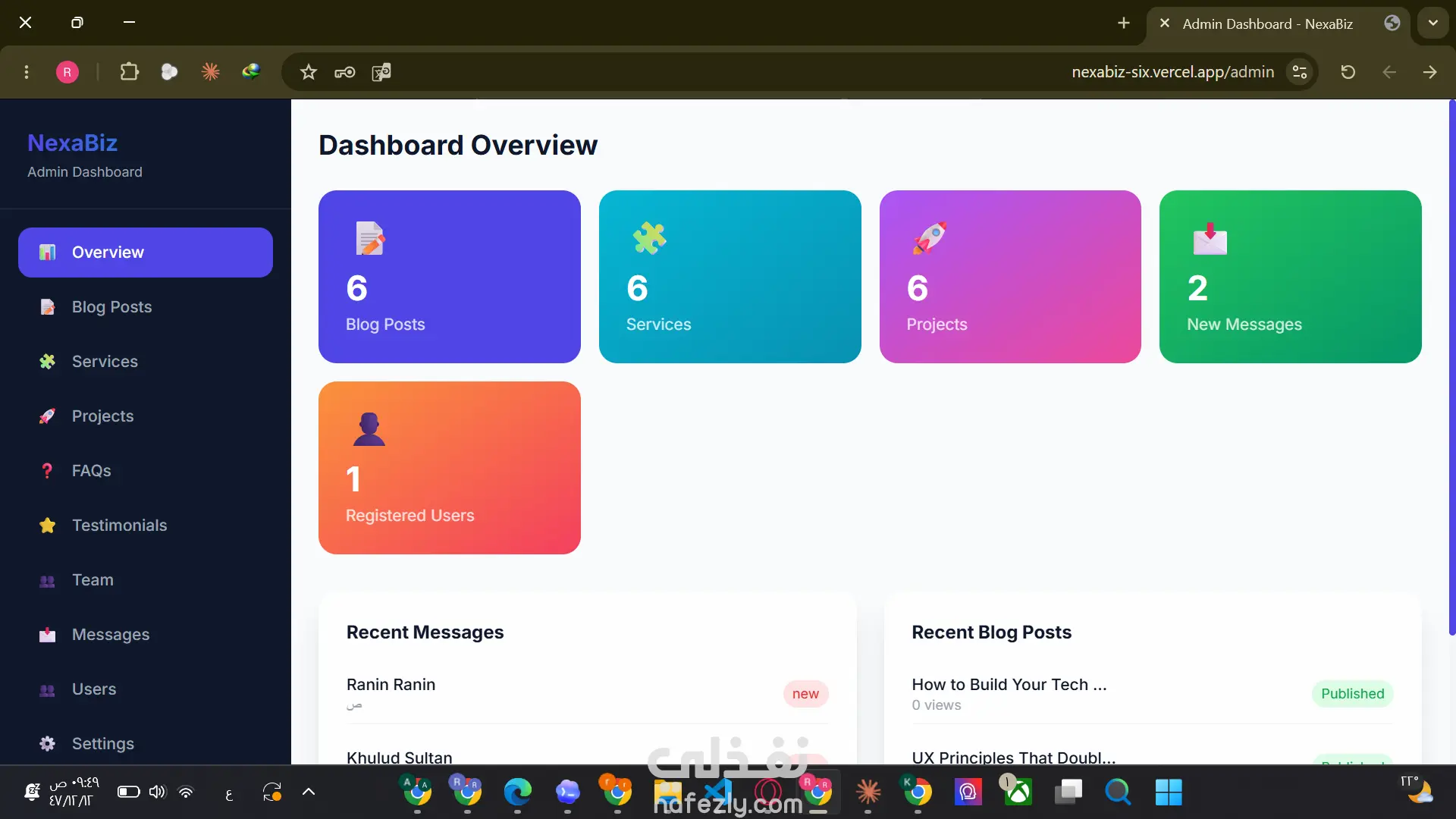1456x819 pixels.
Task: Click the Messages envelope icon in sidebar
Action: pos(48,635)
